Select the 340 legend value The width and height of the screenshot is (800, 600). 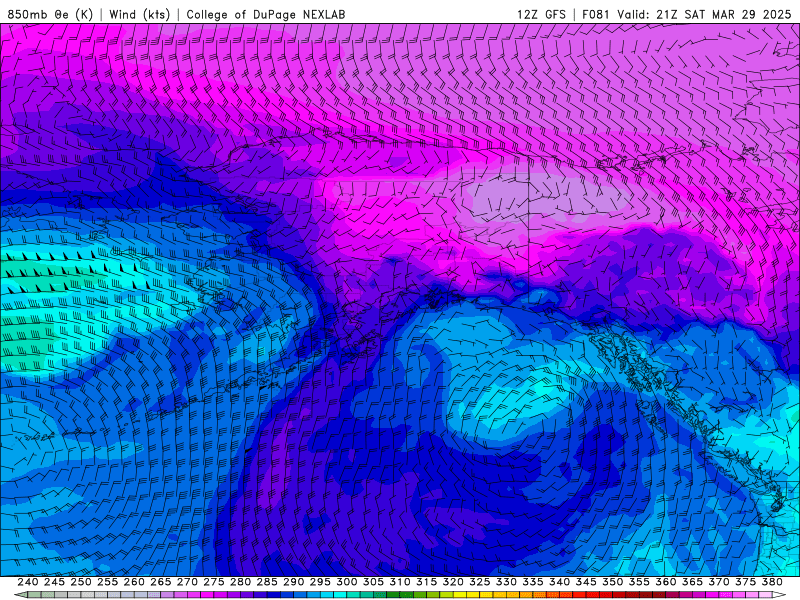(x=560, y=582)
